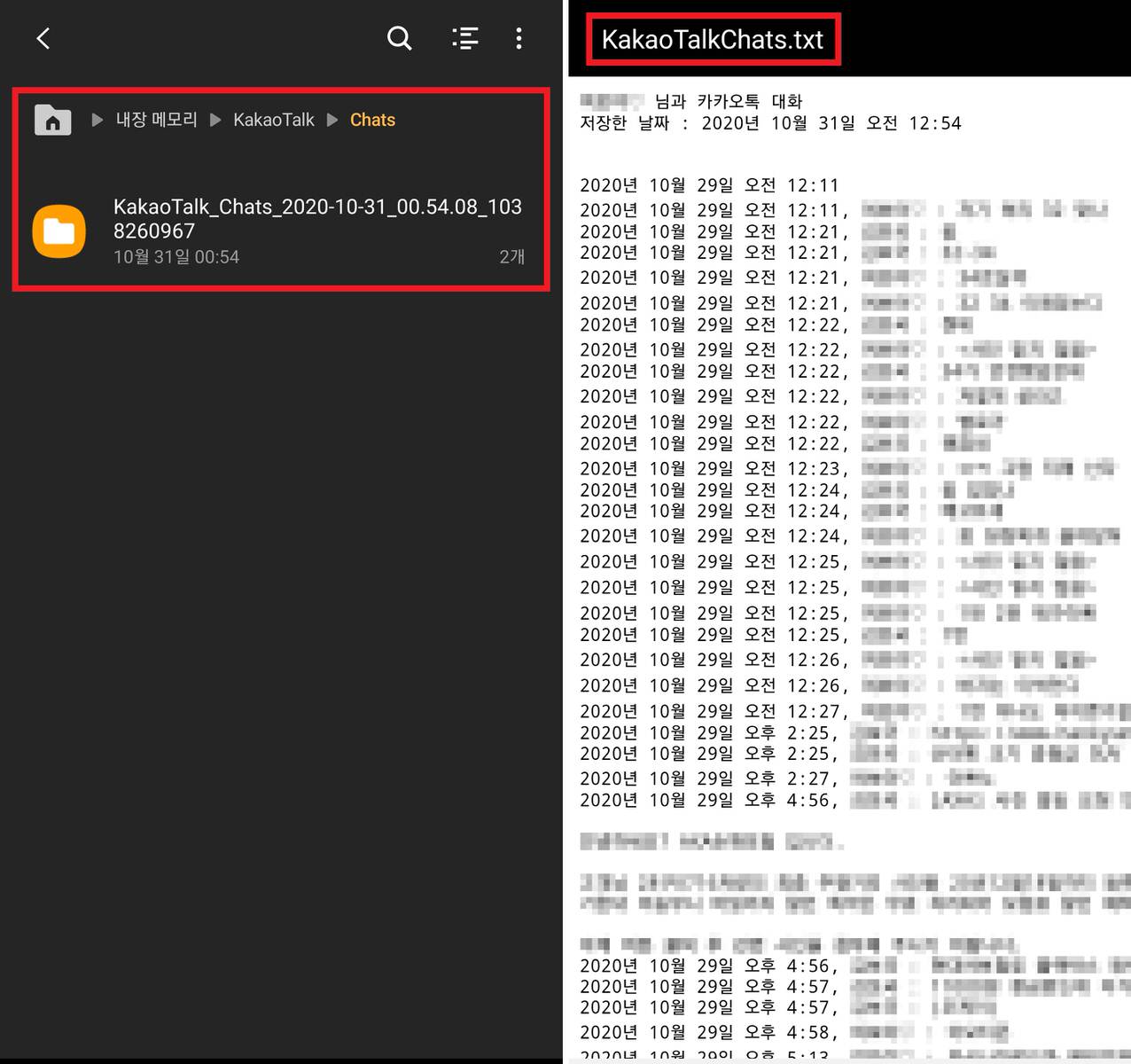Open the orange KakaoTalk_Chats folder icon

[x=59, y=231]
